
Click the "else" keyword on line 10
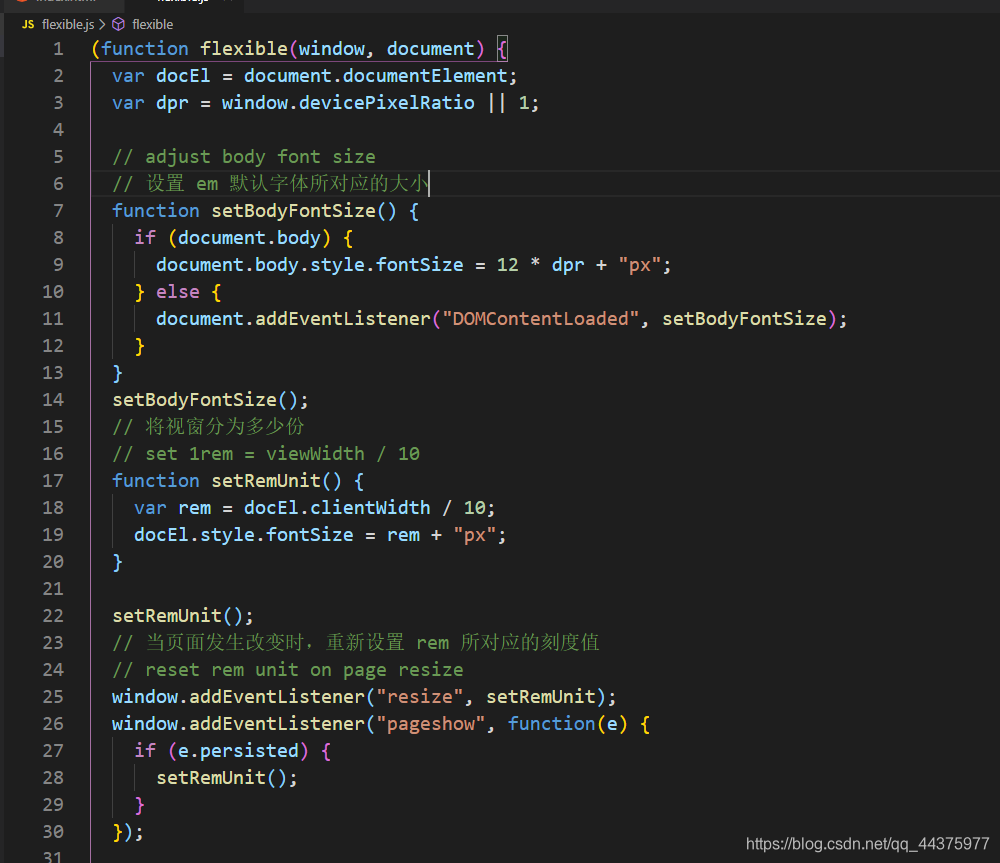(178, 292)
